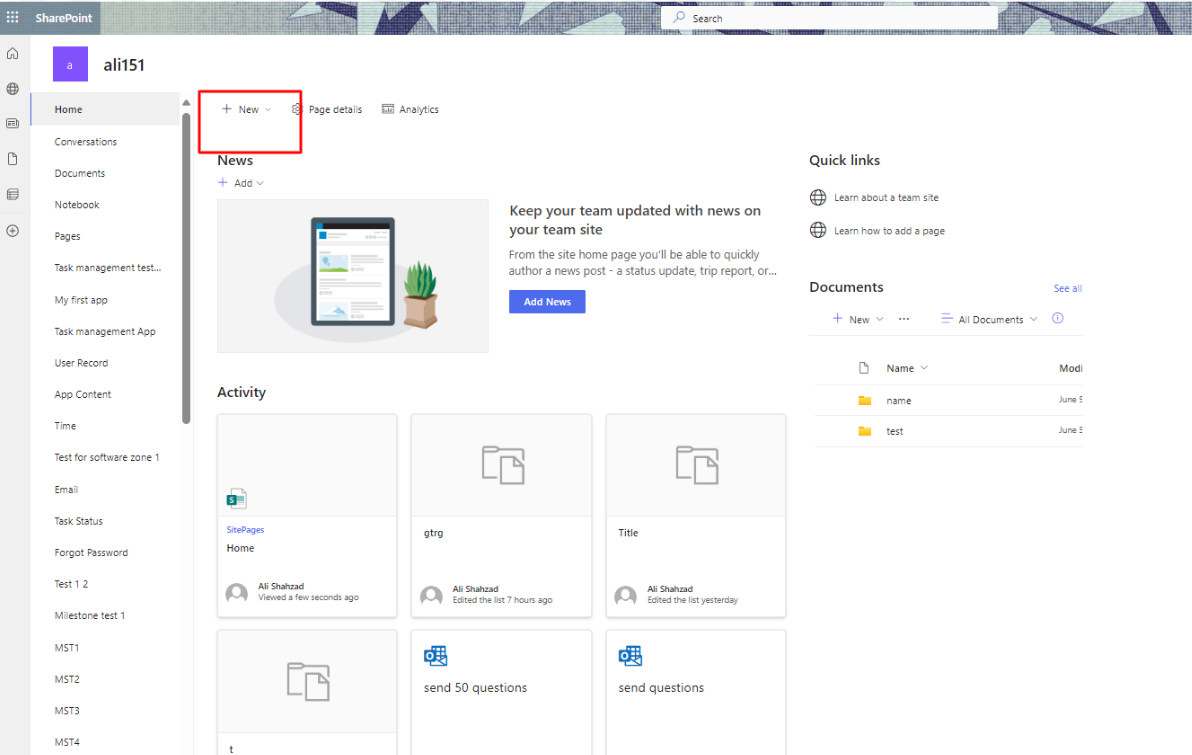Open the Files icon in the left rail
Image resolution: width=1192 pixels, height=755 pixels.
12,158
